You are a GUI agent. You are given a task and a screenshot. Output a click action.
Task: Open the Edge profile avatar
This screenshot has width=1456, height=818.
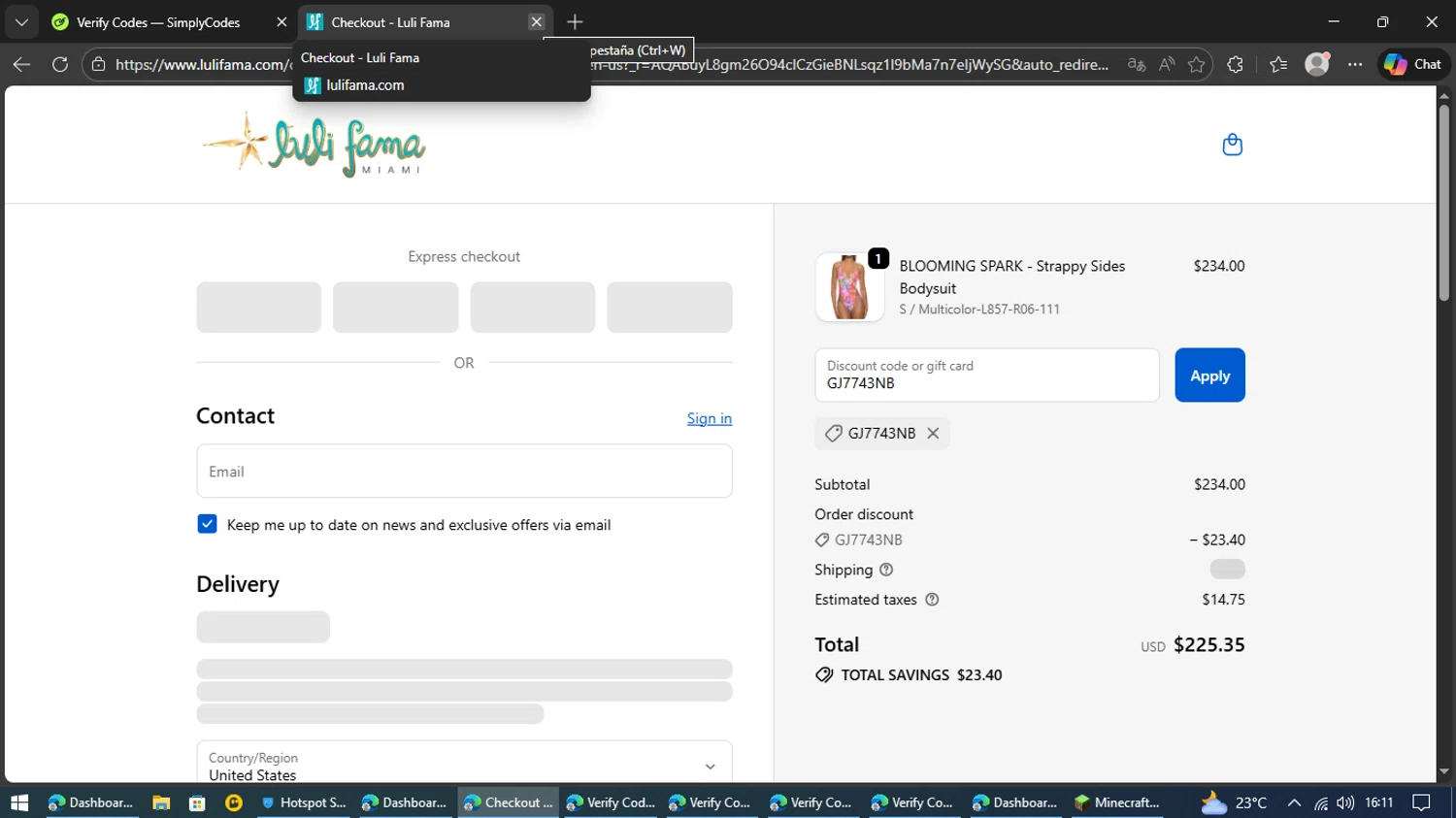[1317, 64]
